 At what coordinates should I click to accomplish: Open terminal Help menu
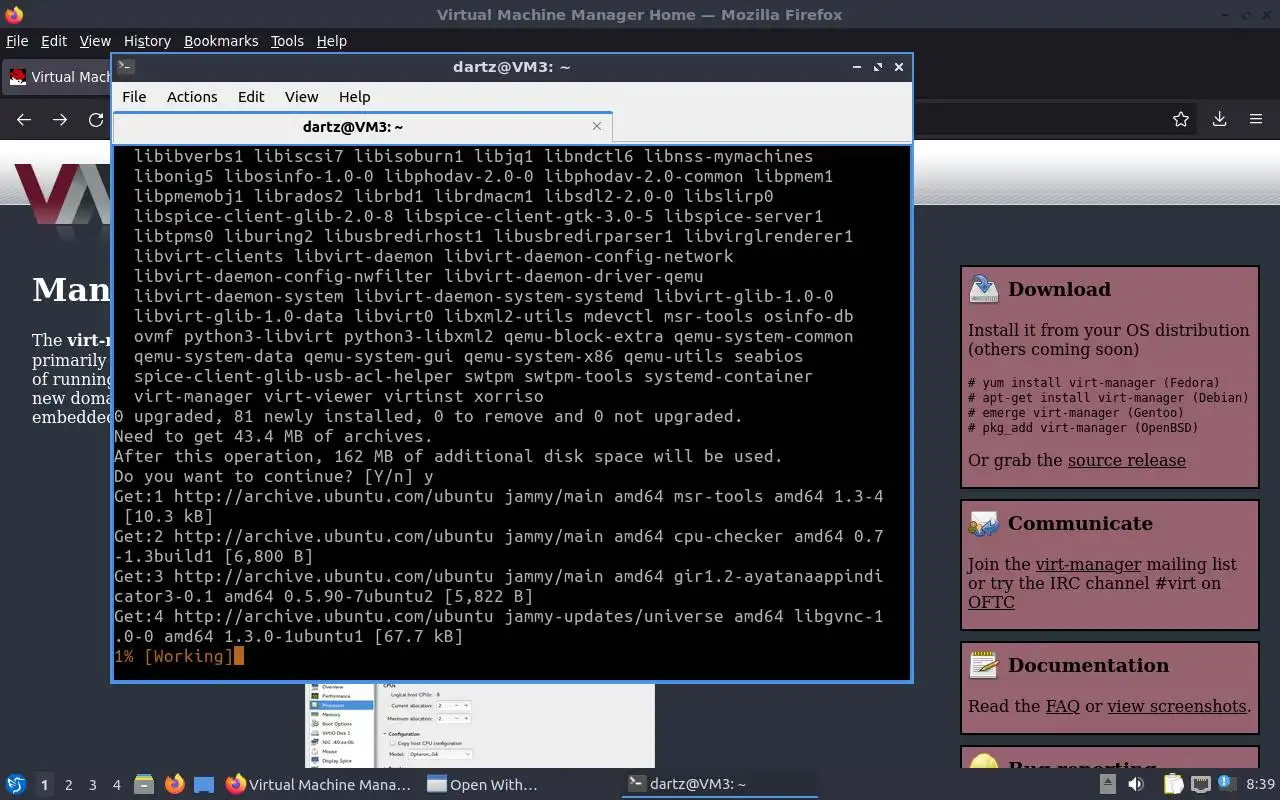coord(355,97)
